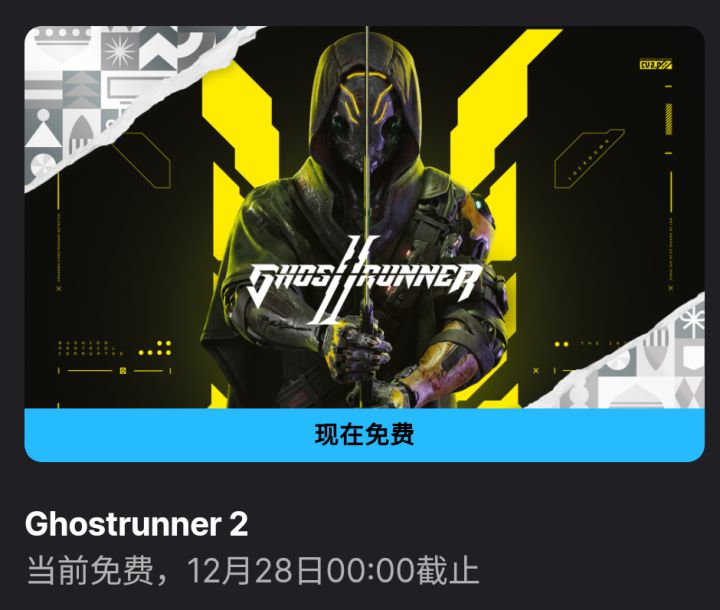Click the empty yellow hexagon outline on left
Viewport: 720px width, 610px height.
click(142, 161)
